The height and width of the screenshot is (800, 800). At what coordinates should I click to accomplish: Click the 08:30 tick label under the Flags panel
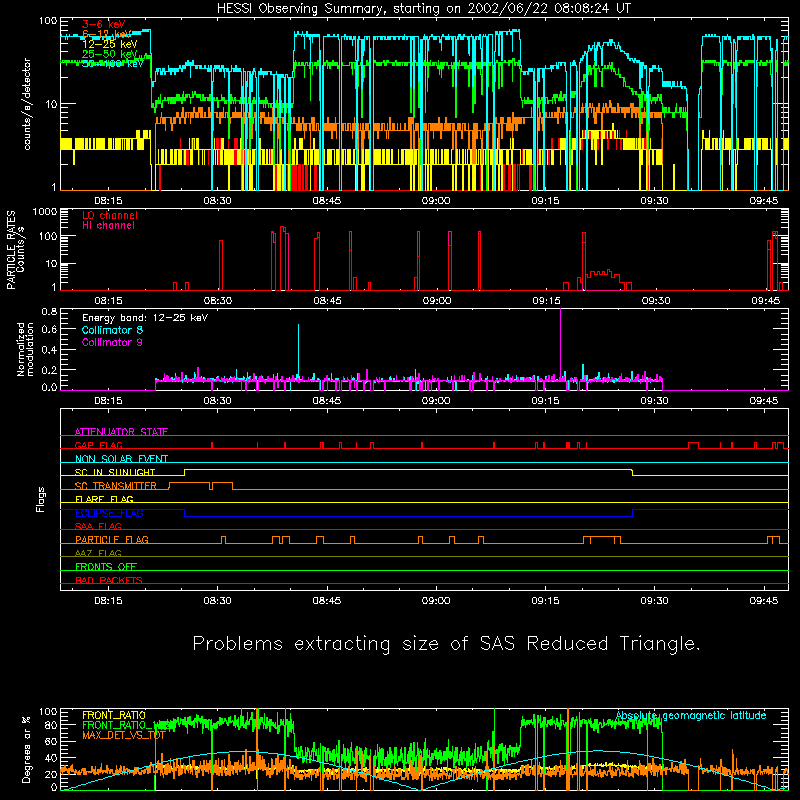click(x=217, y=601)
